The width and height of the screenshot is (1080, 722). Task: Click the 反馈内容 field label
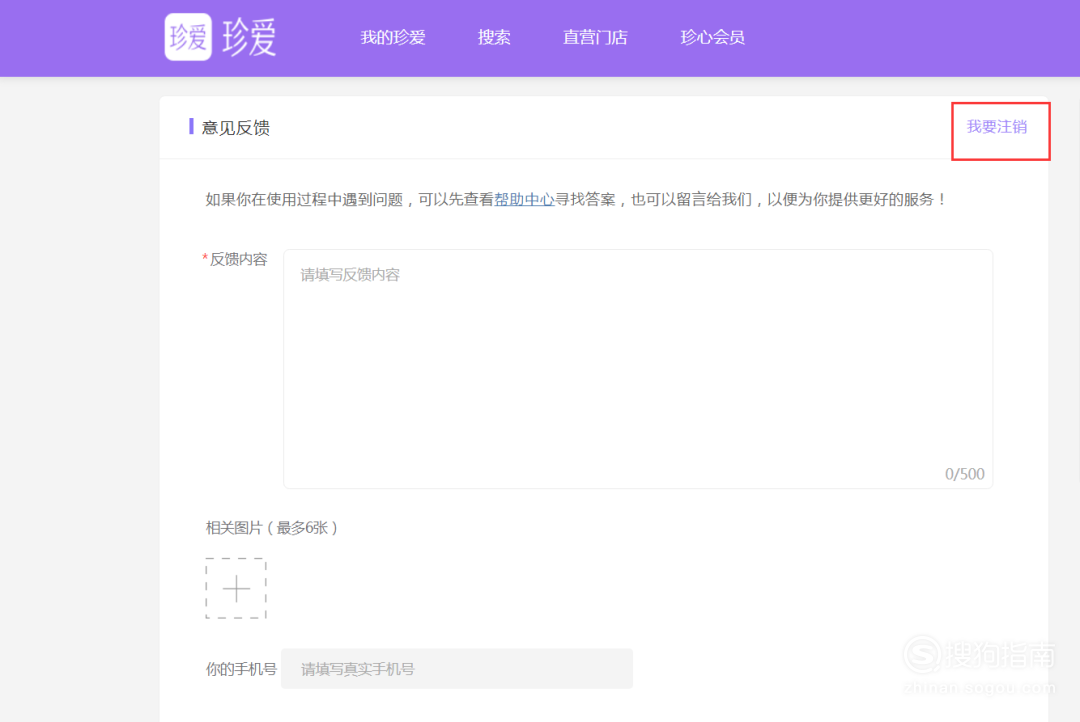point(238,259)
